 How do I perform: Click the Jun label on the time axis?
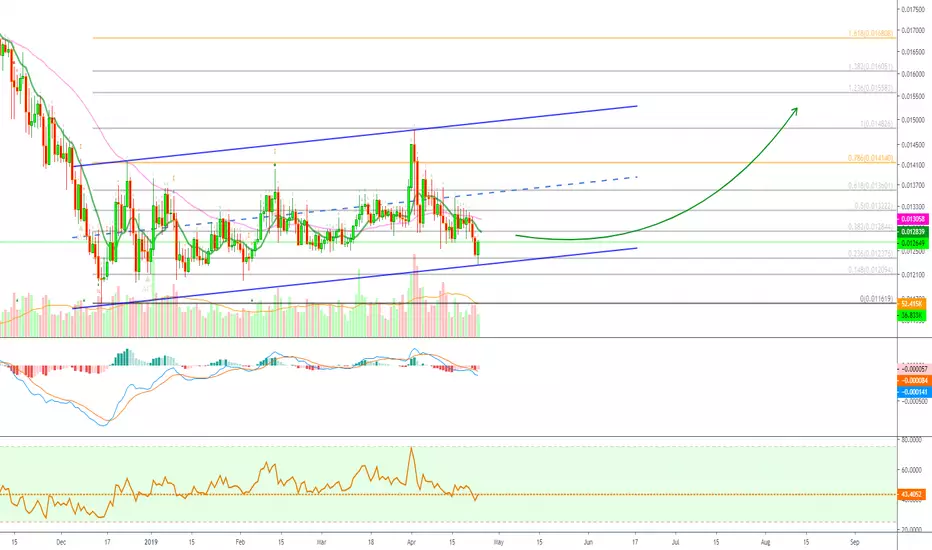[x=588, y=542]
